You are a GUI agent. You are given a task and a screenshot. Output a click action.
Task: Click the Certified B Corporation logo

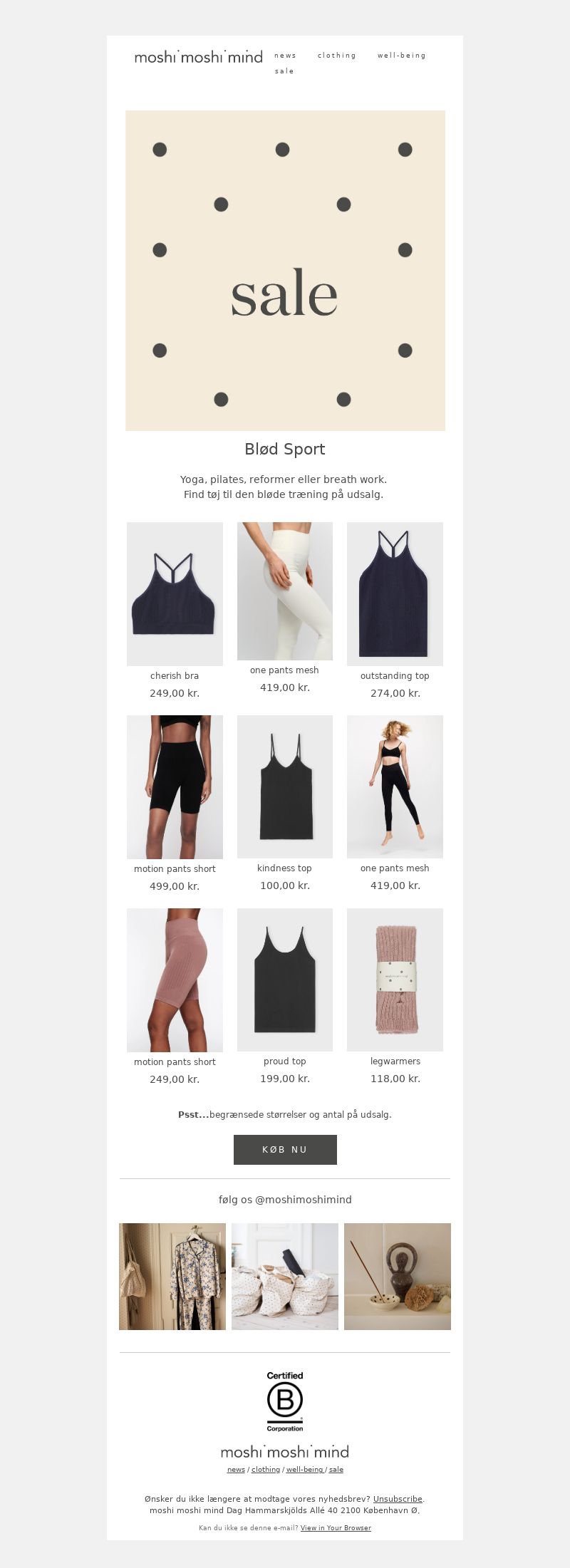[x=285, y=1401]
